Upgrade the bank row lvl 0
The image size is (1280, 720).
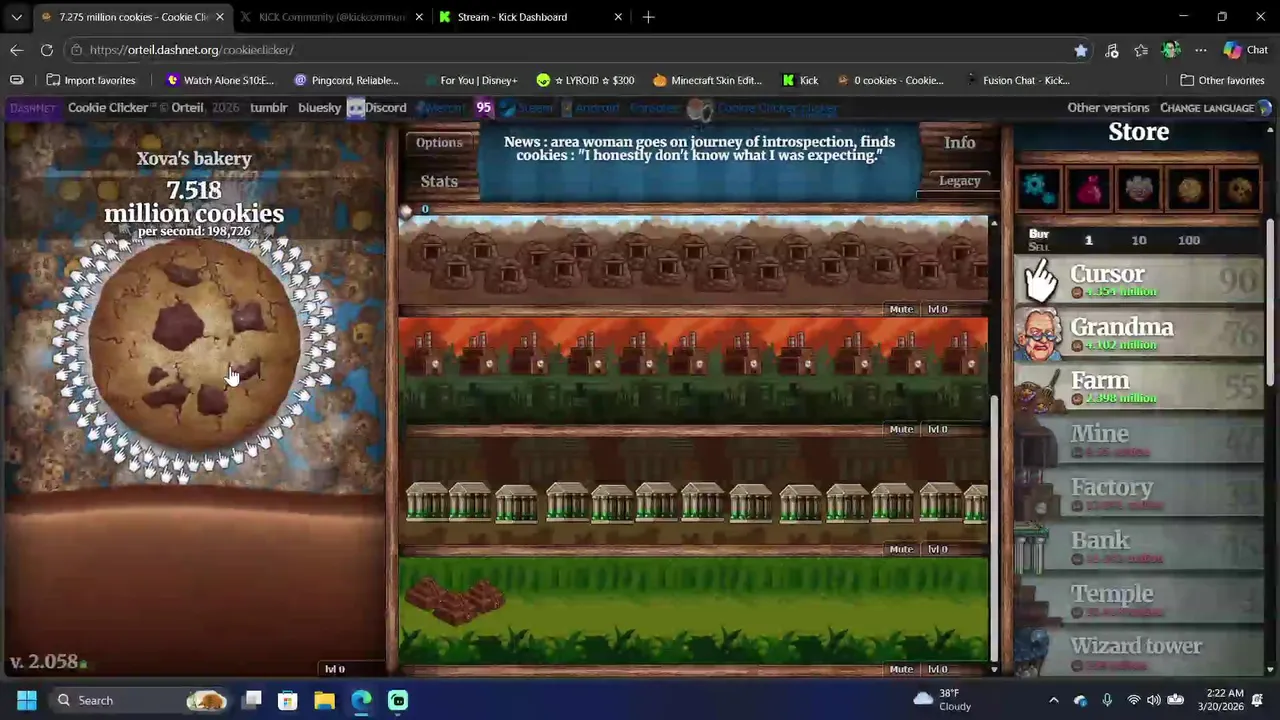pyautogui.click(x=937, y=549)
